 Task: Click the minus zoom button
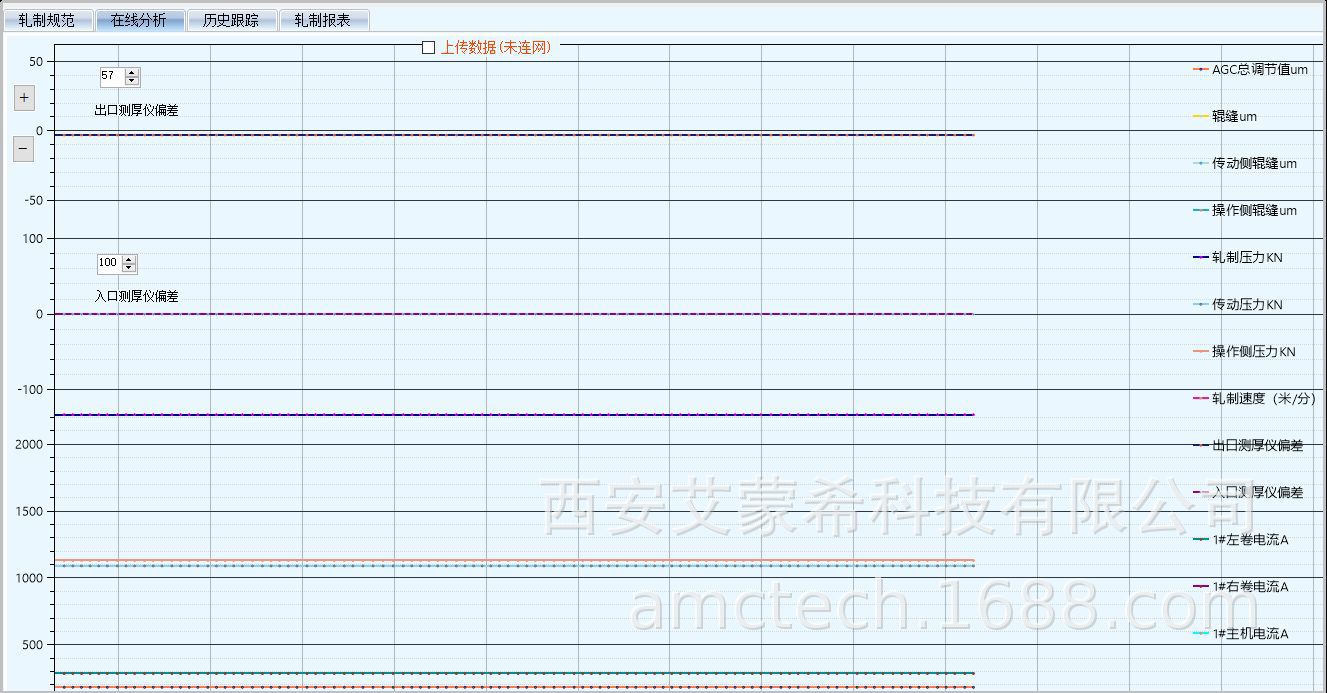[23, 149]
